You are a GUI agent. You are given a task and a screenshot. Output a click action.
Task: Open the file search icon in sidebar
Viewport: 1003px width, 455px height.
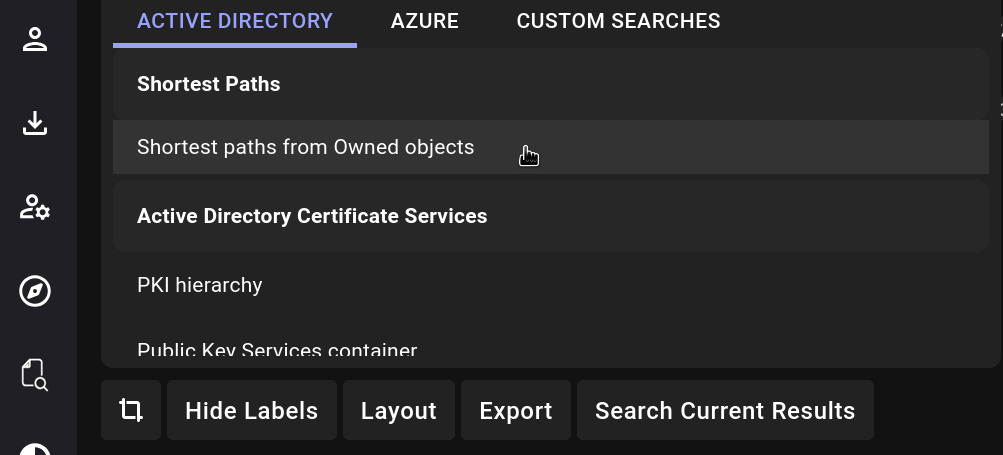(x=35, y=374)
